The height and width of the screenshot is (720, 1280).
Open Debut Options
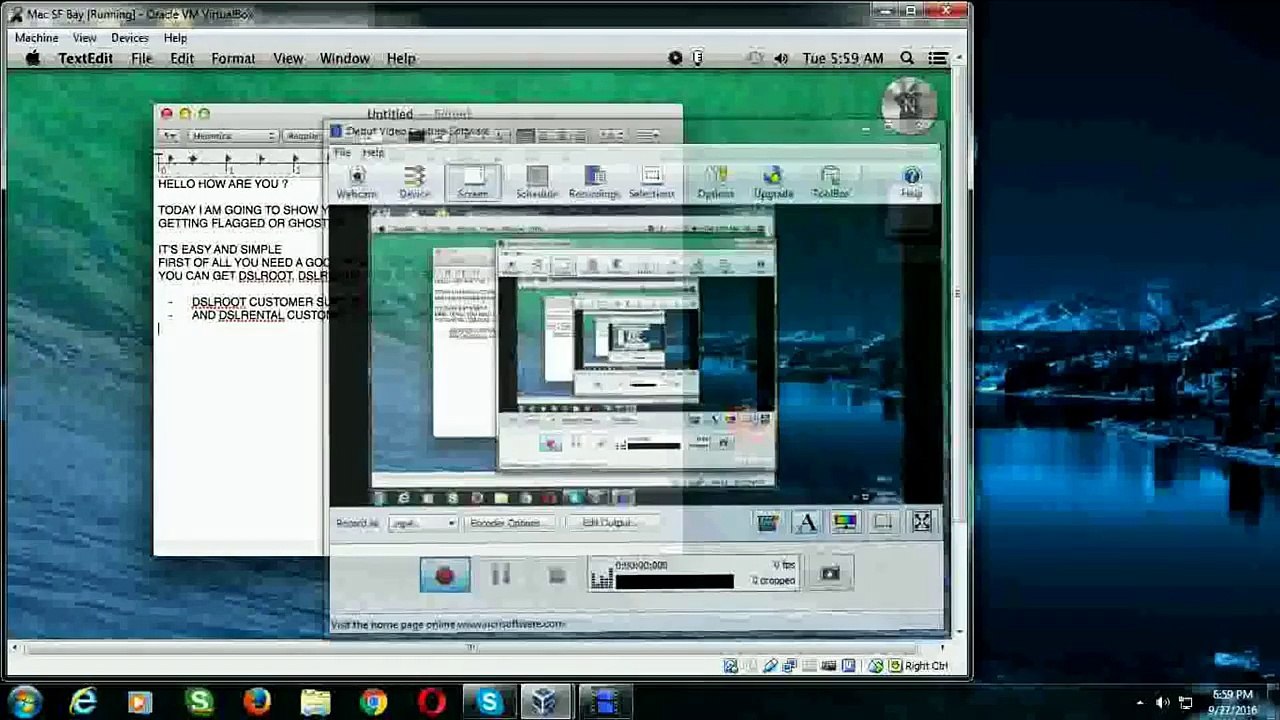tap(716, 181)
